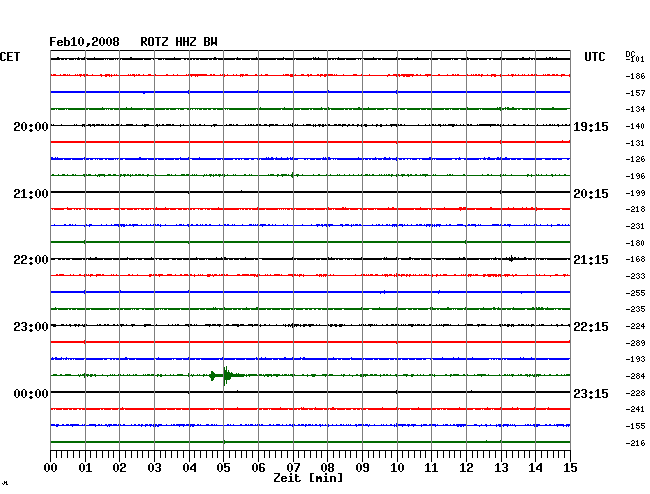Click the DC offset value "-235"
The image size is (650, 494).
coord(635,309)
